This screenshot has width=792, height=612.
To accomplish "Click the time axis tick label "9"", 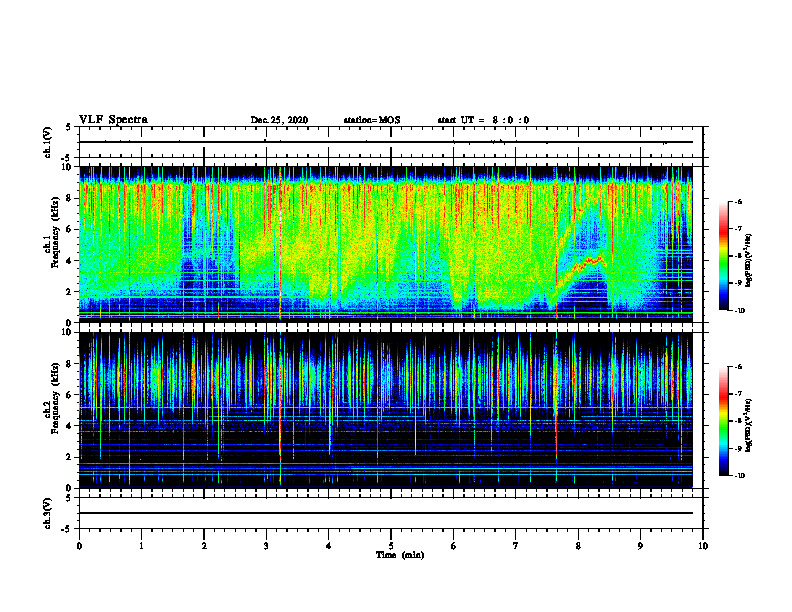I will 640,546.
